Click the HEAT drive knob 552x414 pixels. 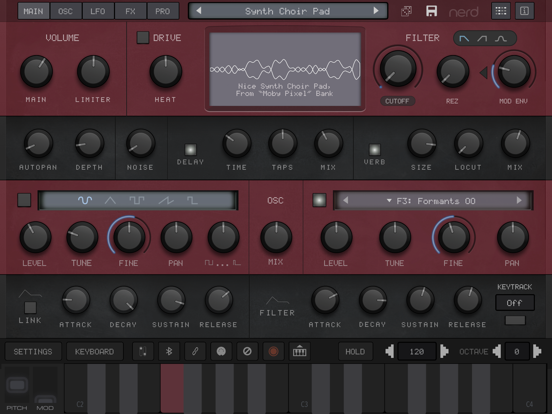click(166, 71)
